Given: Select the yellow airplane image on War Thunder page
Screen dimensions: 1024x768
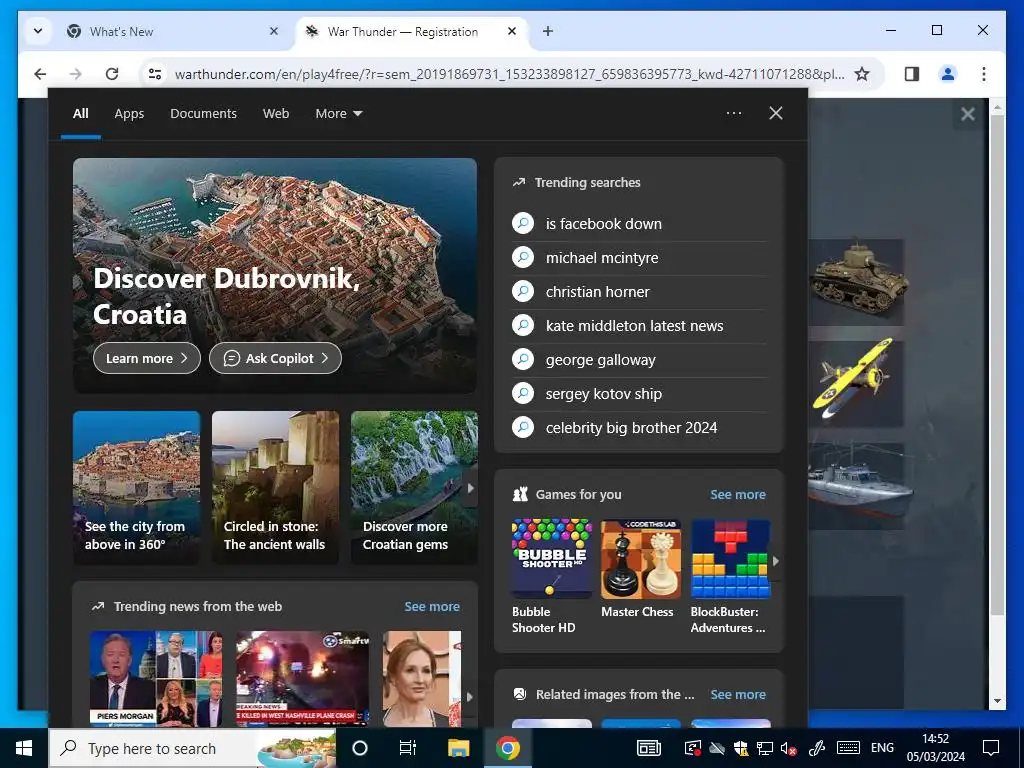Looking at the screenshot, I should pyautogui.click(x=856, y=384).
